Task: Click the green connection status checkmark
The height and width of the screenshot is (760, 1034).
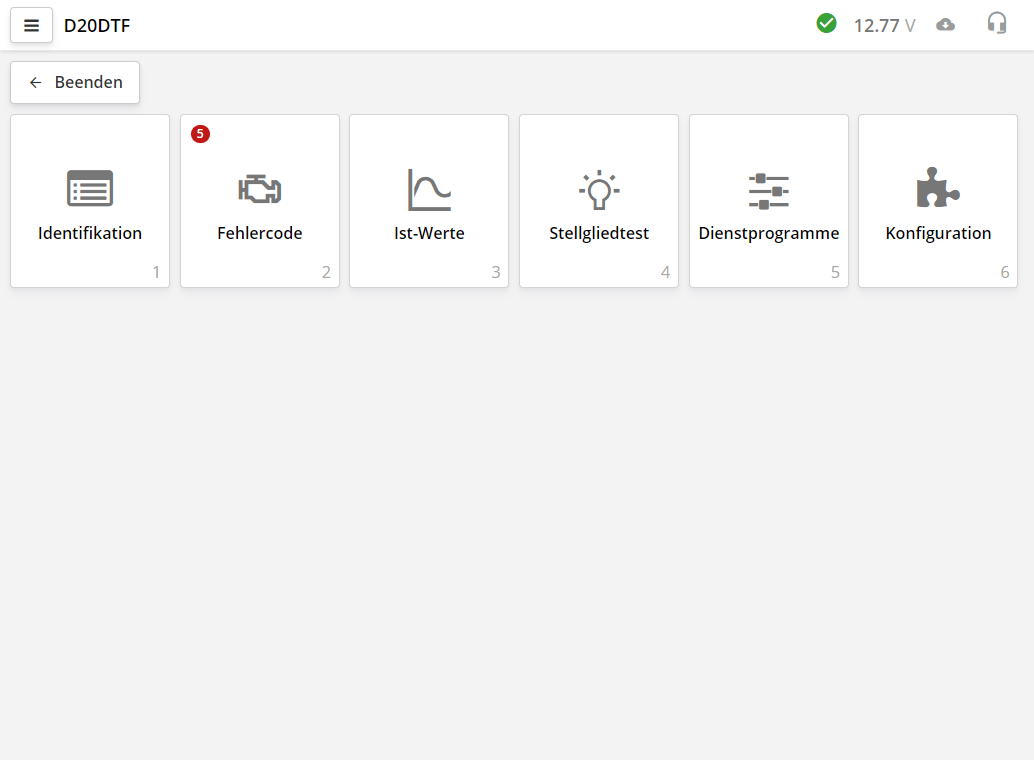Action: pos(827,22)
